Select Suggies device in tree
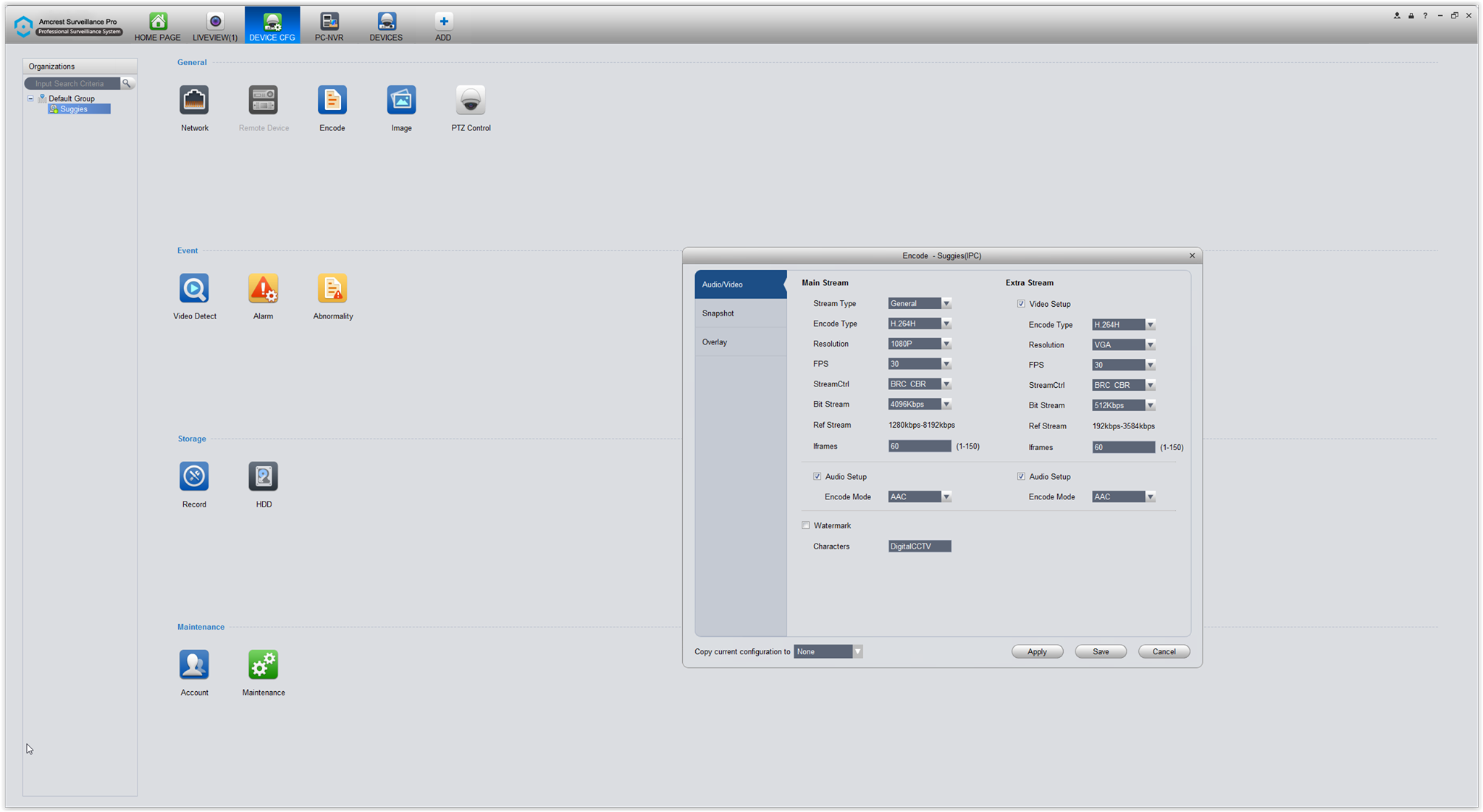1483x812 pixels. (79, 109)
